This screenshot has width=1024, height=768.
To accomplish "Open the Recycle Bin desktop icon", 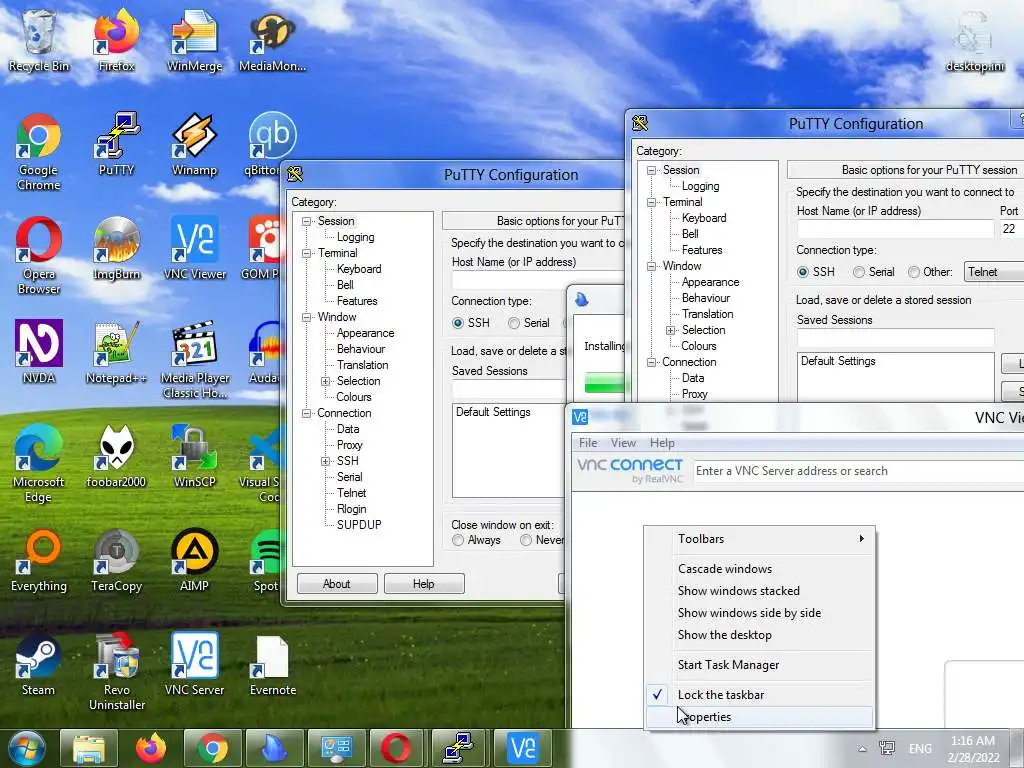I will pos(39,40).
